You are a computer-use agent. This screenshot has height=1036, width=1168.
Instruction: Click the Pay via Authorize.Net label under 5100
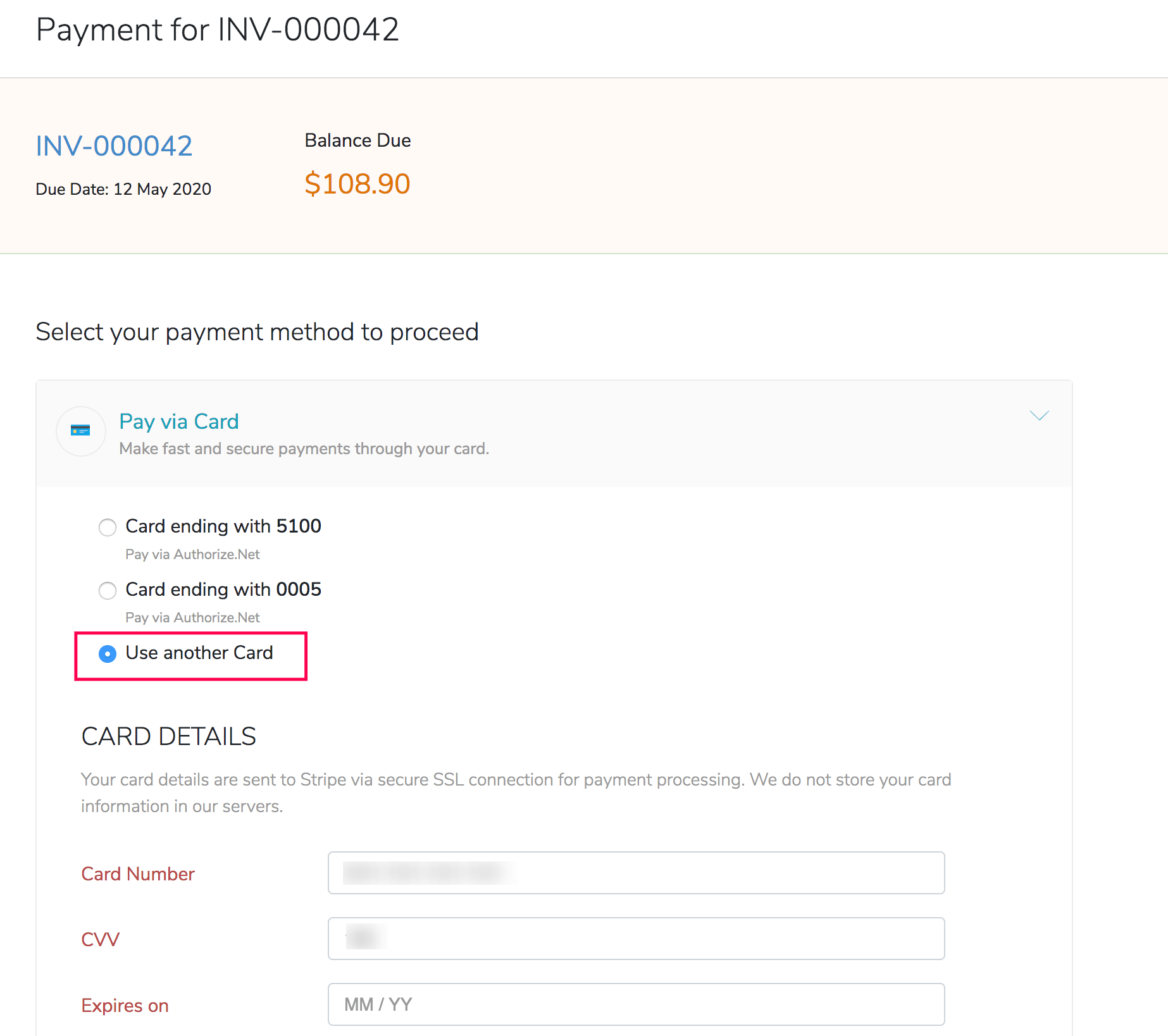(x=192, y=554)
